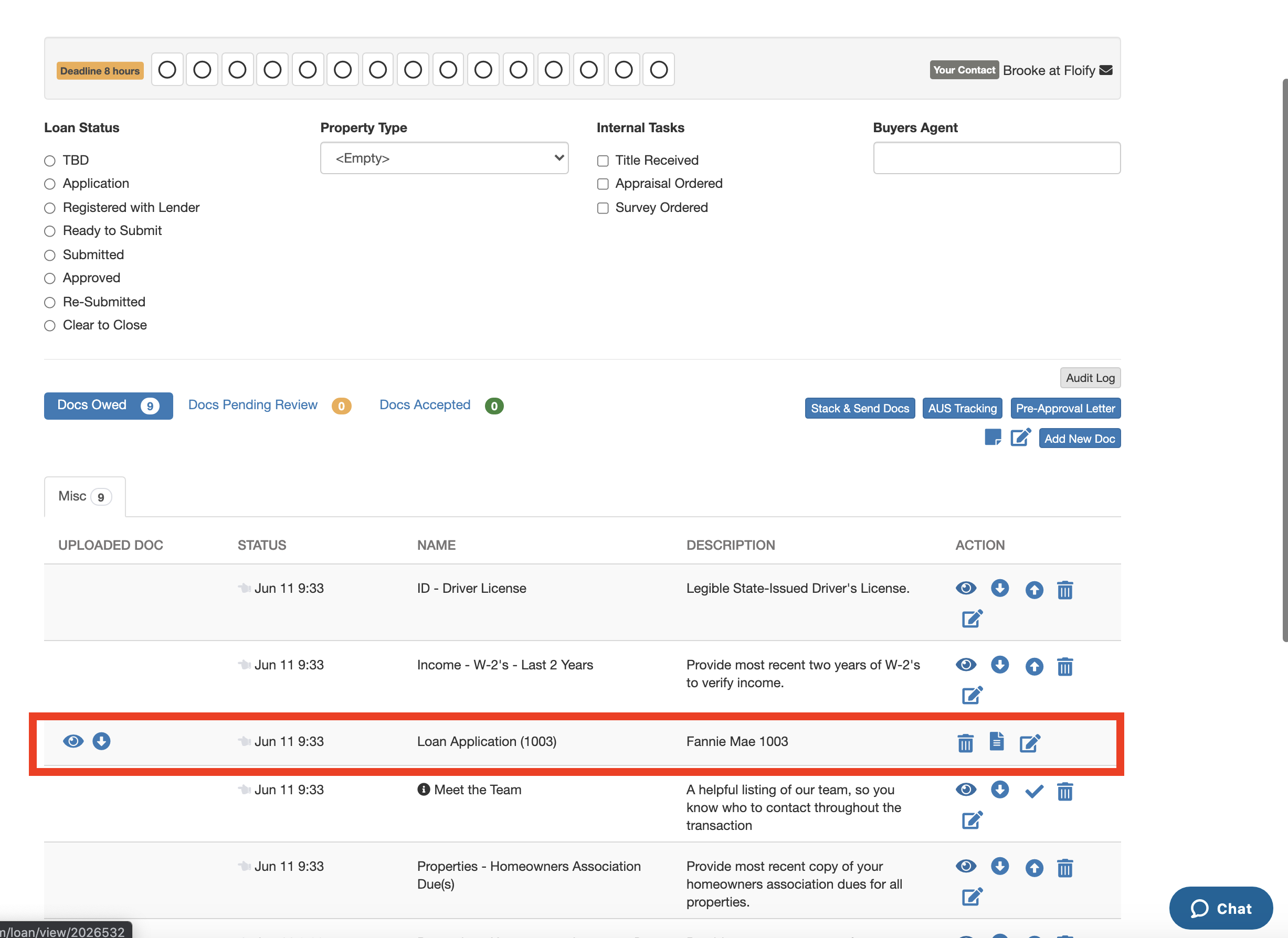This screenshot has width=1288, height=938.
Task: Open the Property Type dropdown
Action: coord(444,158)
